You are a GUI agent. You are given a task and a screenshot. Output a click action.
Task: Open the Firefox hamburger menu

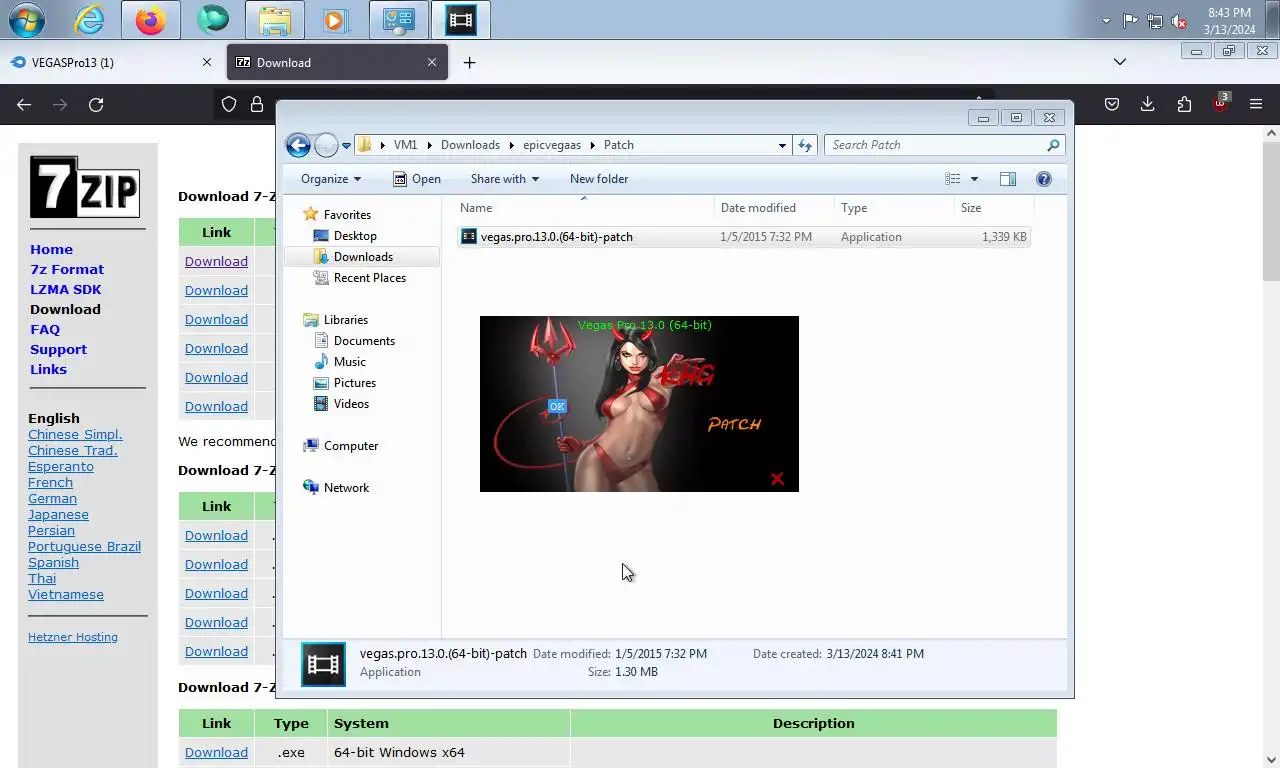[1256, 104]
